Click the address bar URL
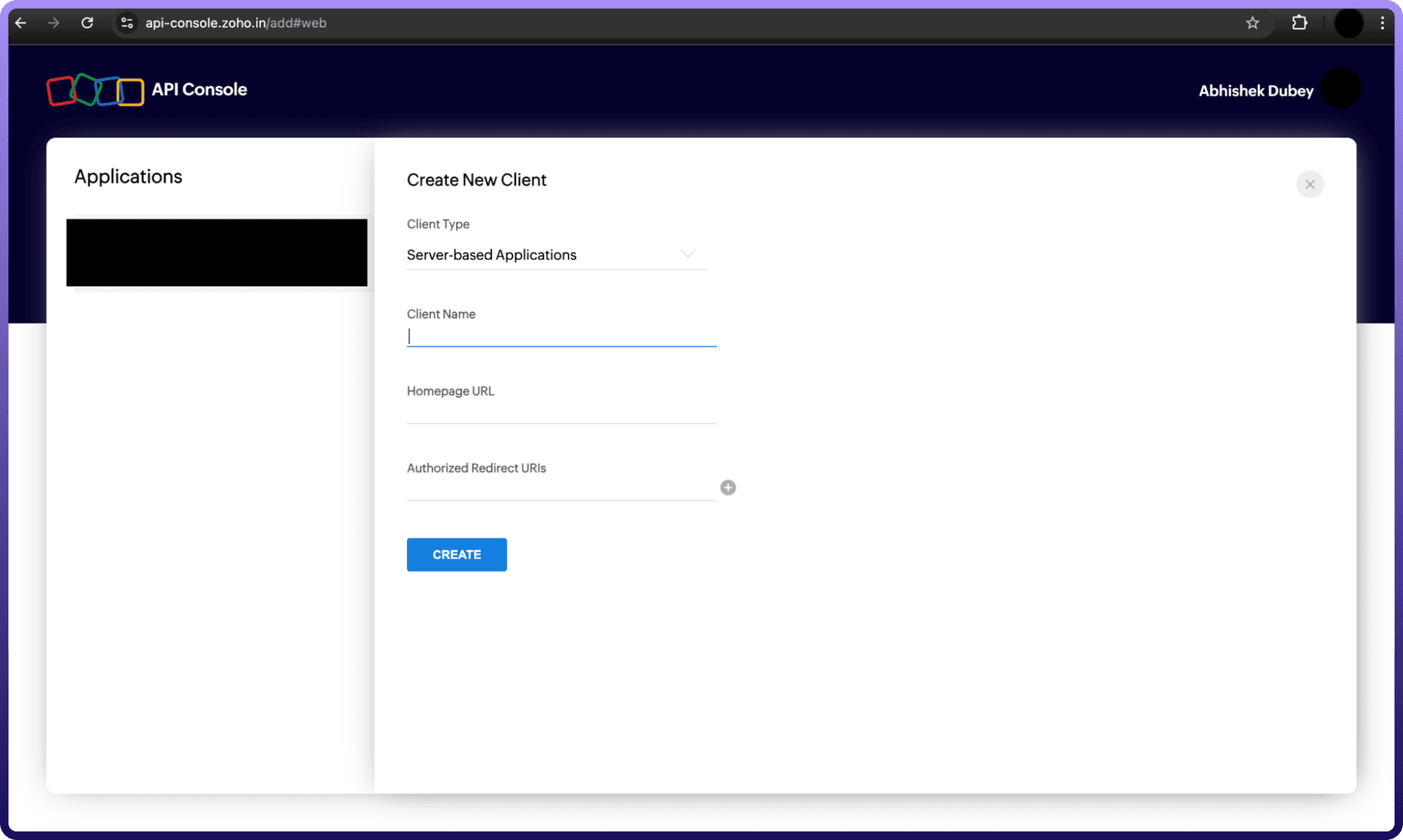 [x=235, y=23]
